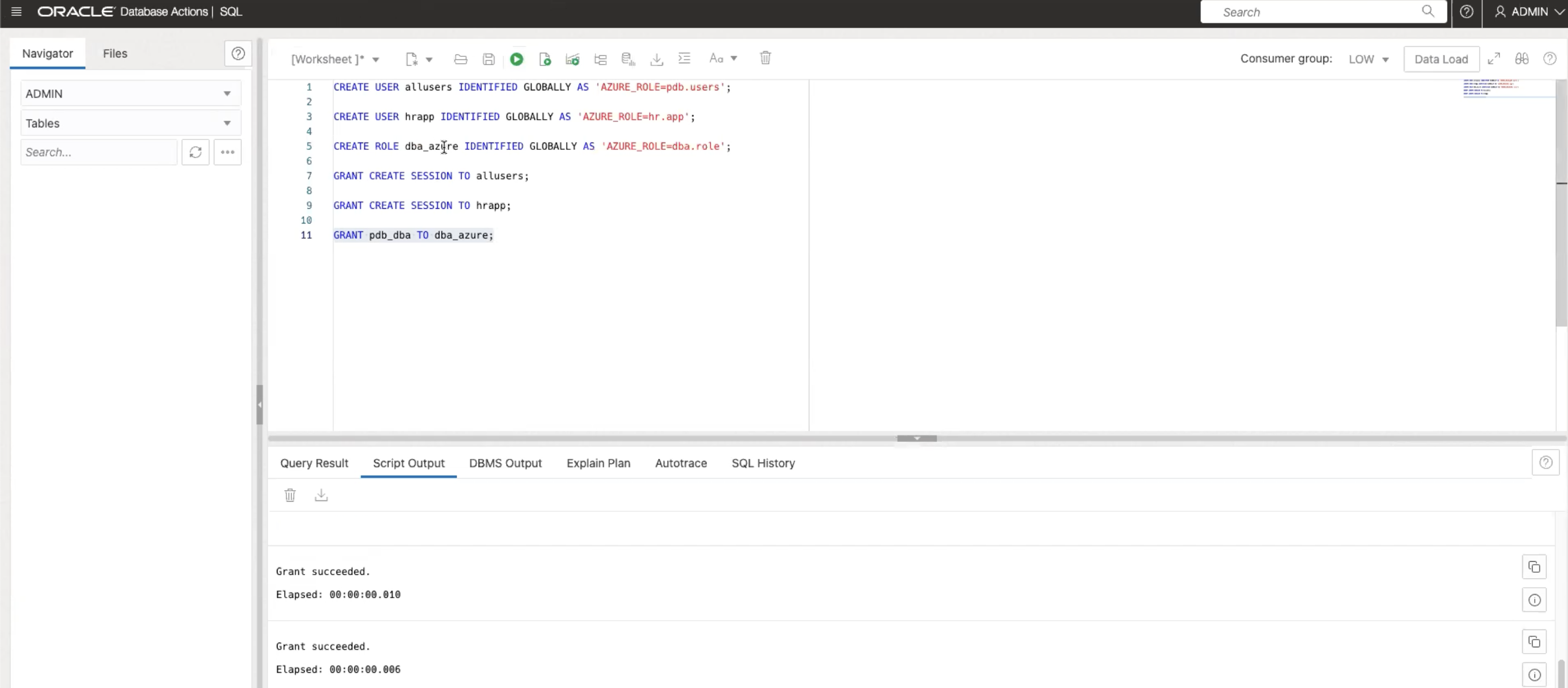Click the Run Script icon
Image resolution: width=1568 pixels, height=688 pixels.
click(x=544, y=59)
